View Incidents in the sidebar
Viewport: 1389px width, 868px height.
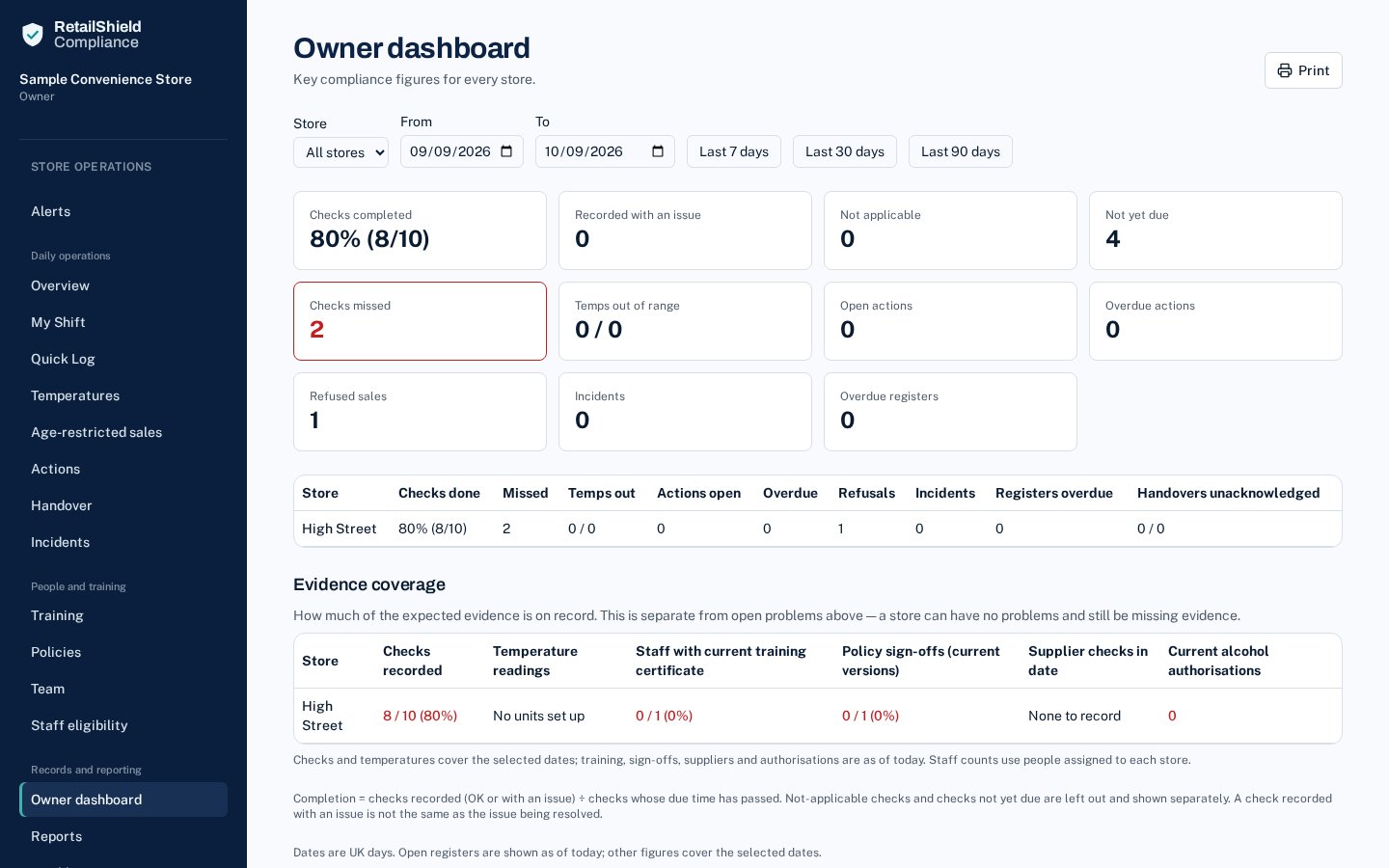tap(123, 542)
